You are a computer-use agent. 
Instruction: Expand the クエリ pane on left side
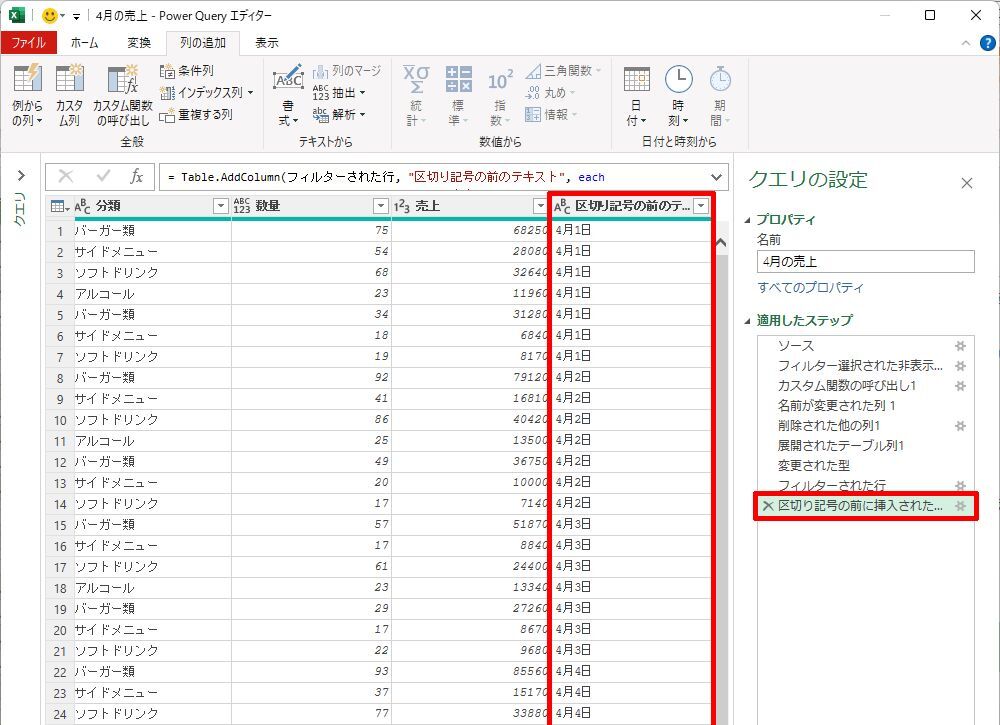click(21, 176)
